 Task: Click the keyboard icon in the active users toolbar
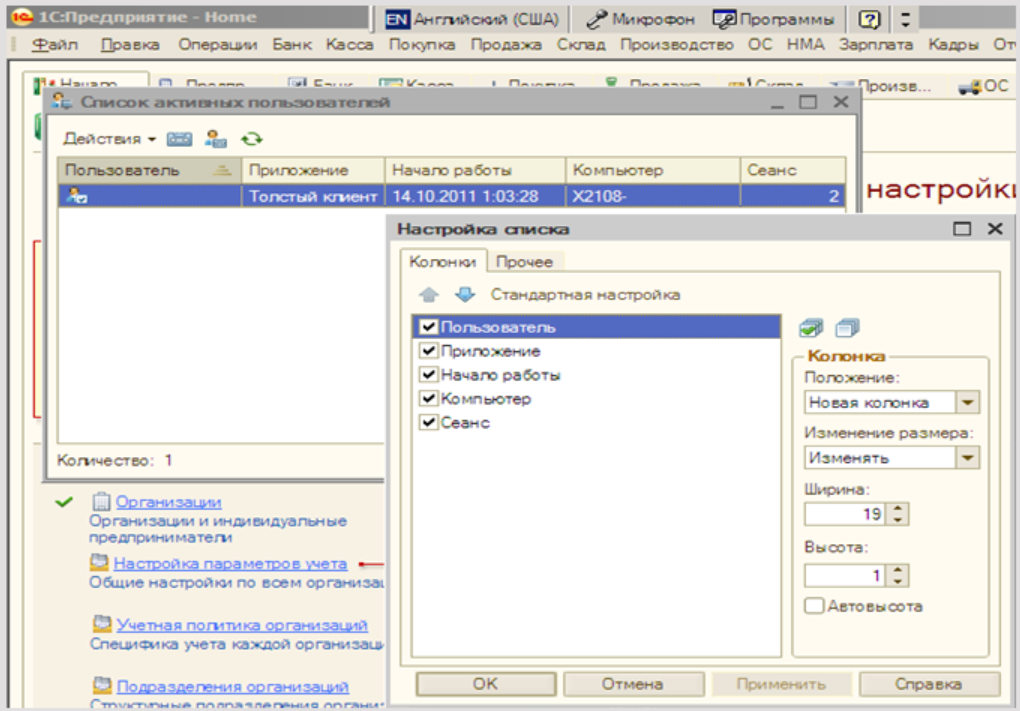(x=180, y=139)
